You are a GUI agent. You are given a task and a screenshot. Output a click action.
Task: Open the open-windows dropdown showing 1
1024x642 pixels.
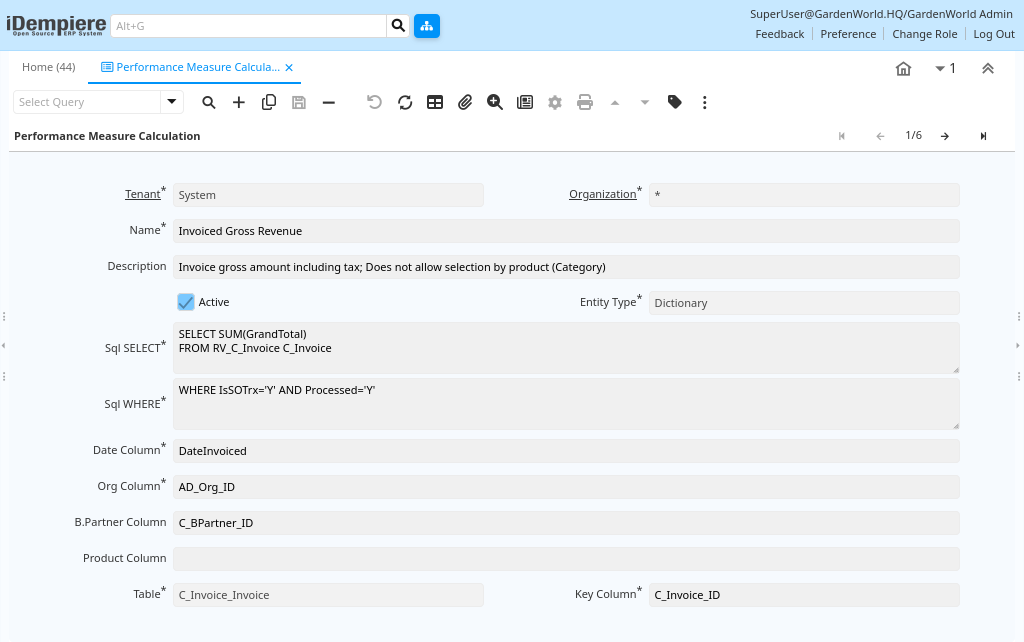[x=945, y=69]
